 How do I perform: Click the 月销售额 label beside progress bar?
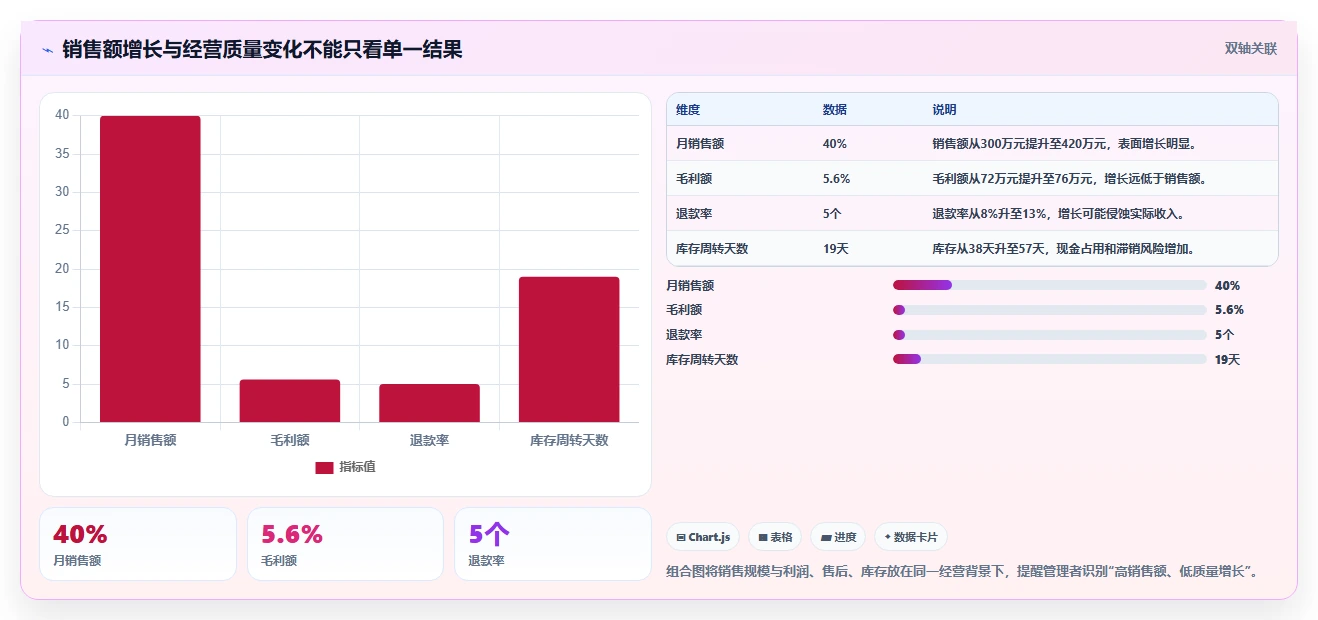(690, 285)
